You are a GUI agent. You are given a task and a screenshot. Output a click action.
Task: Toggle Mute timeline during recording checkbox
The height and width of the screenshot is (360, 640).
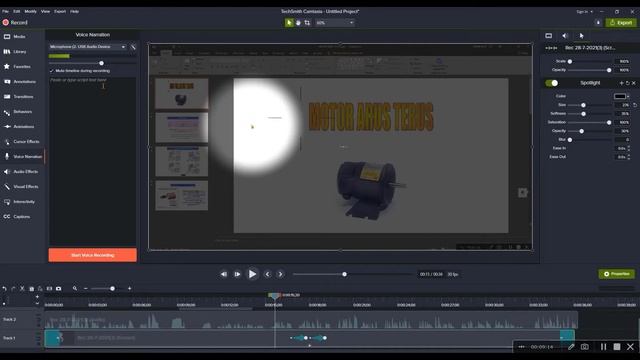tap(52, 71)
